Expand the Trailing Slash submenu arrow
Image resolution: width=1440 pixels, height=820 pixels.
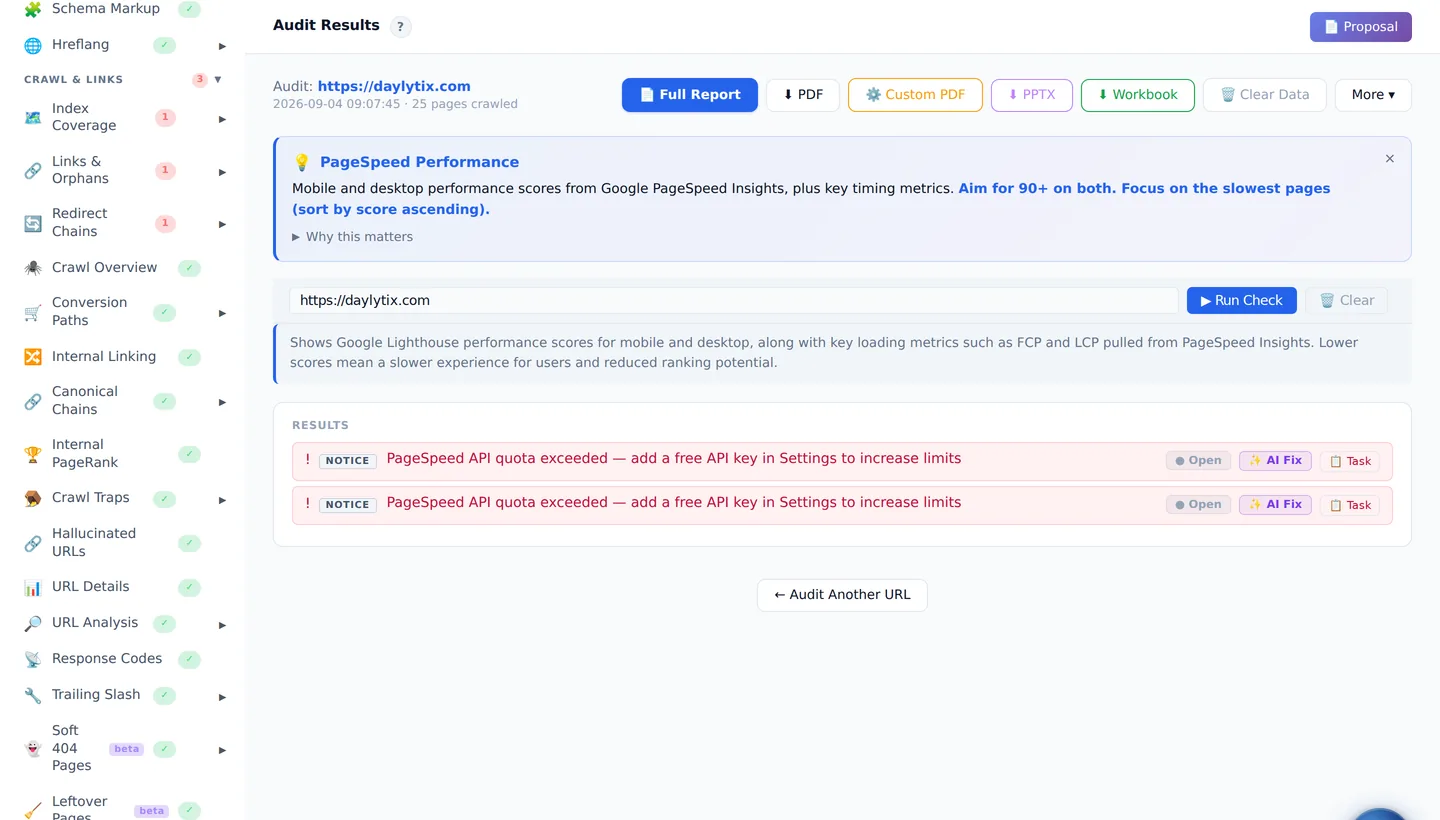pyautogui.click(x=222, y=696)
